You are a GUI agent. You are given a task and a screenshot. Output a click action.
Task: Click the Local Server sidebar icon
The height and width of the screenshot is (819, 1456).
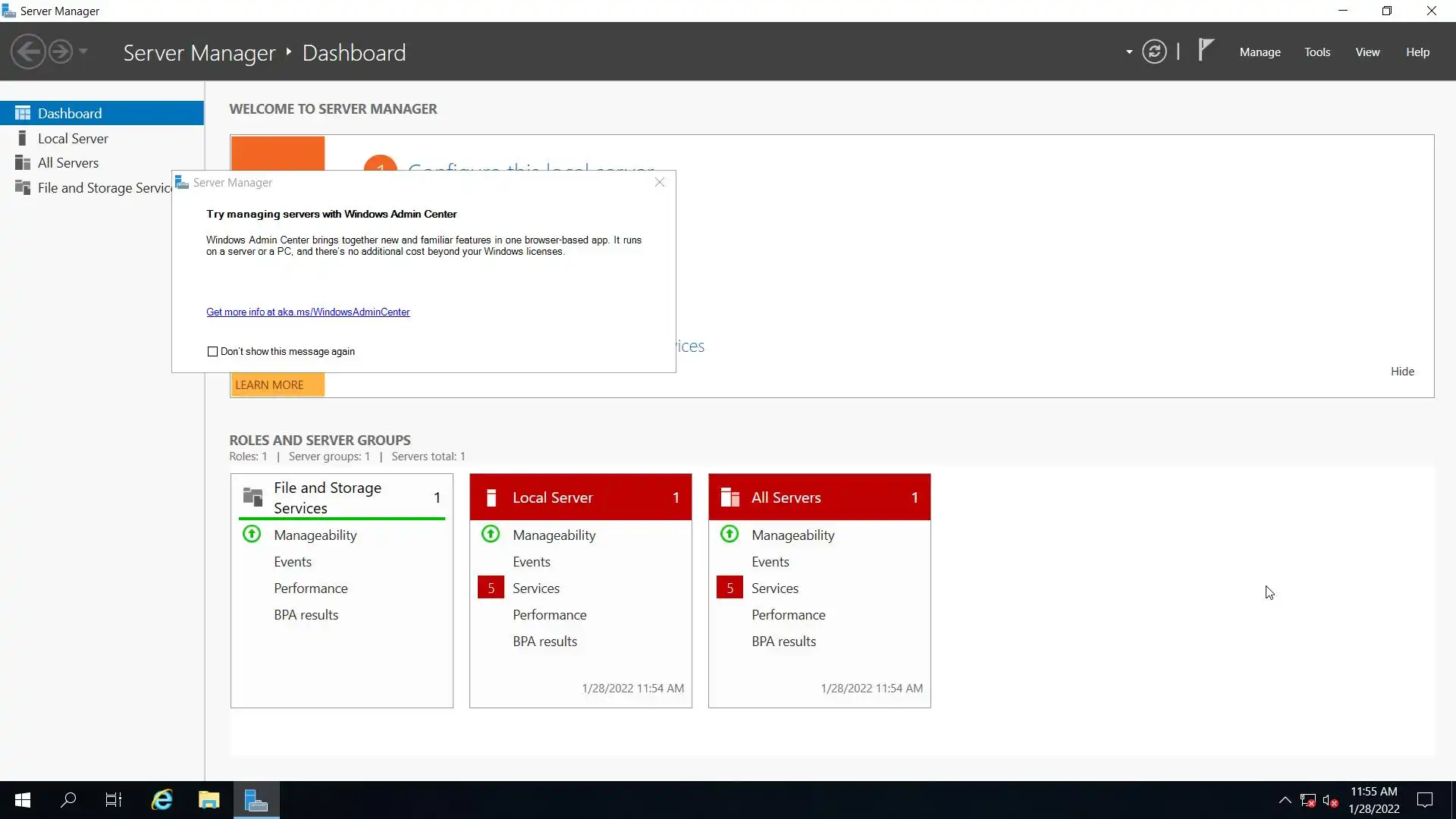click(x=23, y=138)
